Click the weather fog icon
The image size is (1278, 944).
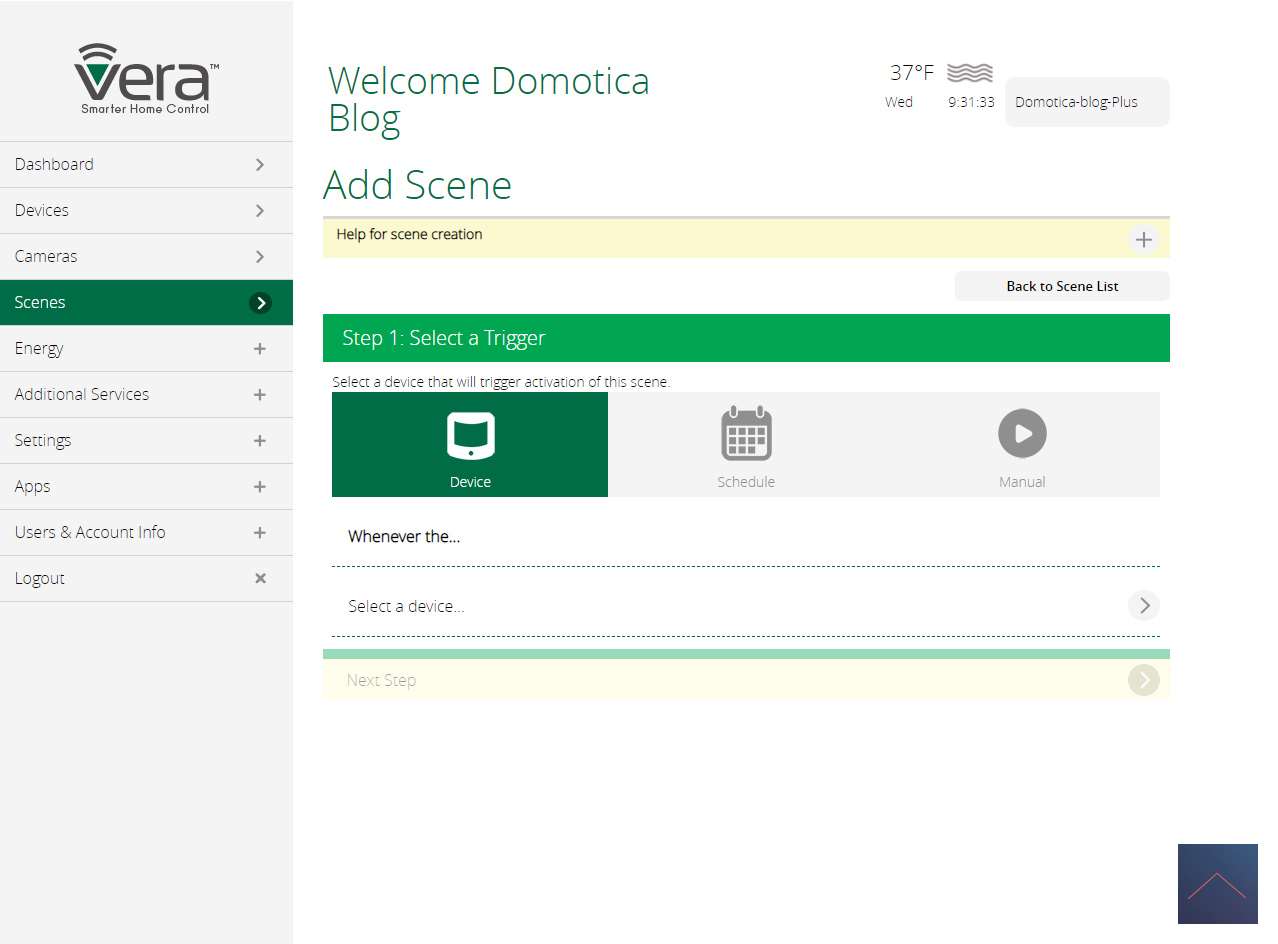(969, 73)
